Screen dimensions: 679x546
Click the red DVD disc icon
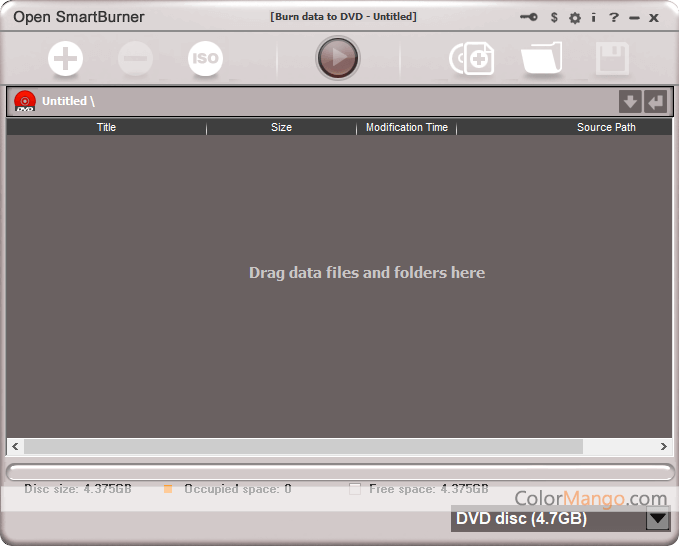[x=25, y=101]
